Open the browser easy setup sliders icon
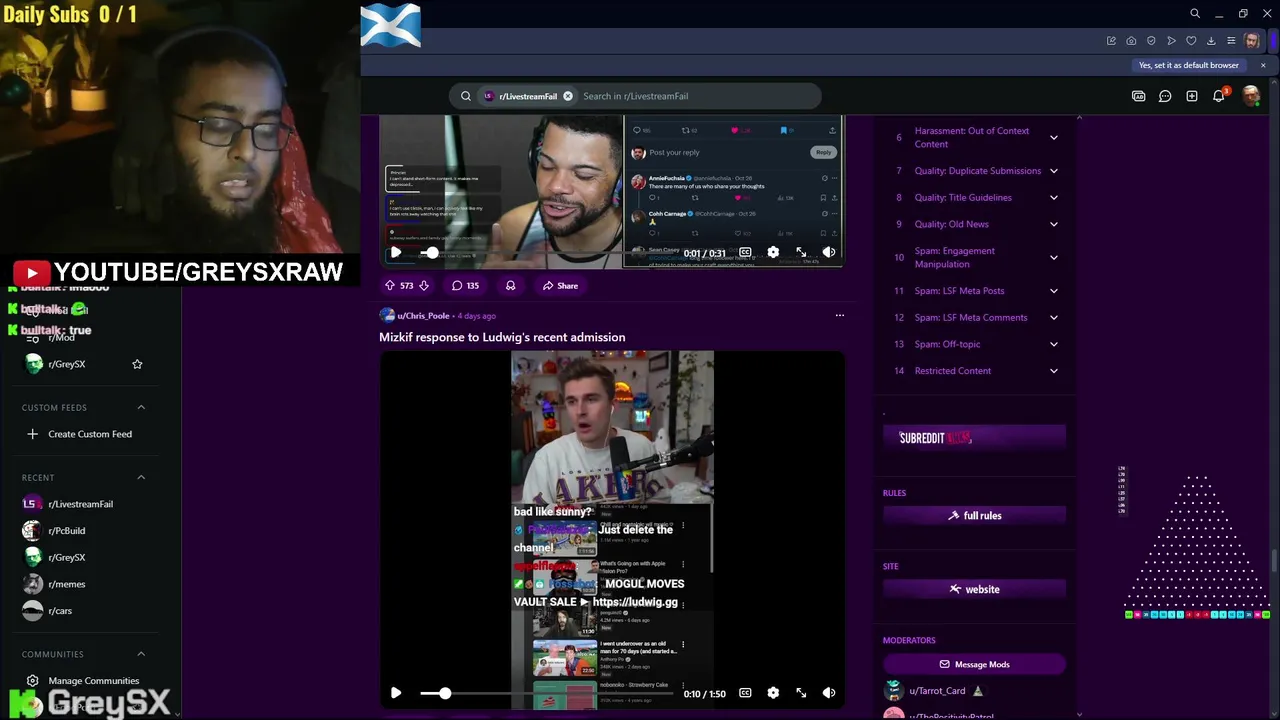Screen dimensions: 1280x720 point(1231,41)
